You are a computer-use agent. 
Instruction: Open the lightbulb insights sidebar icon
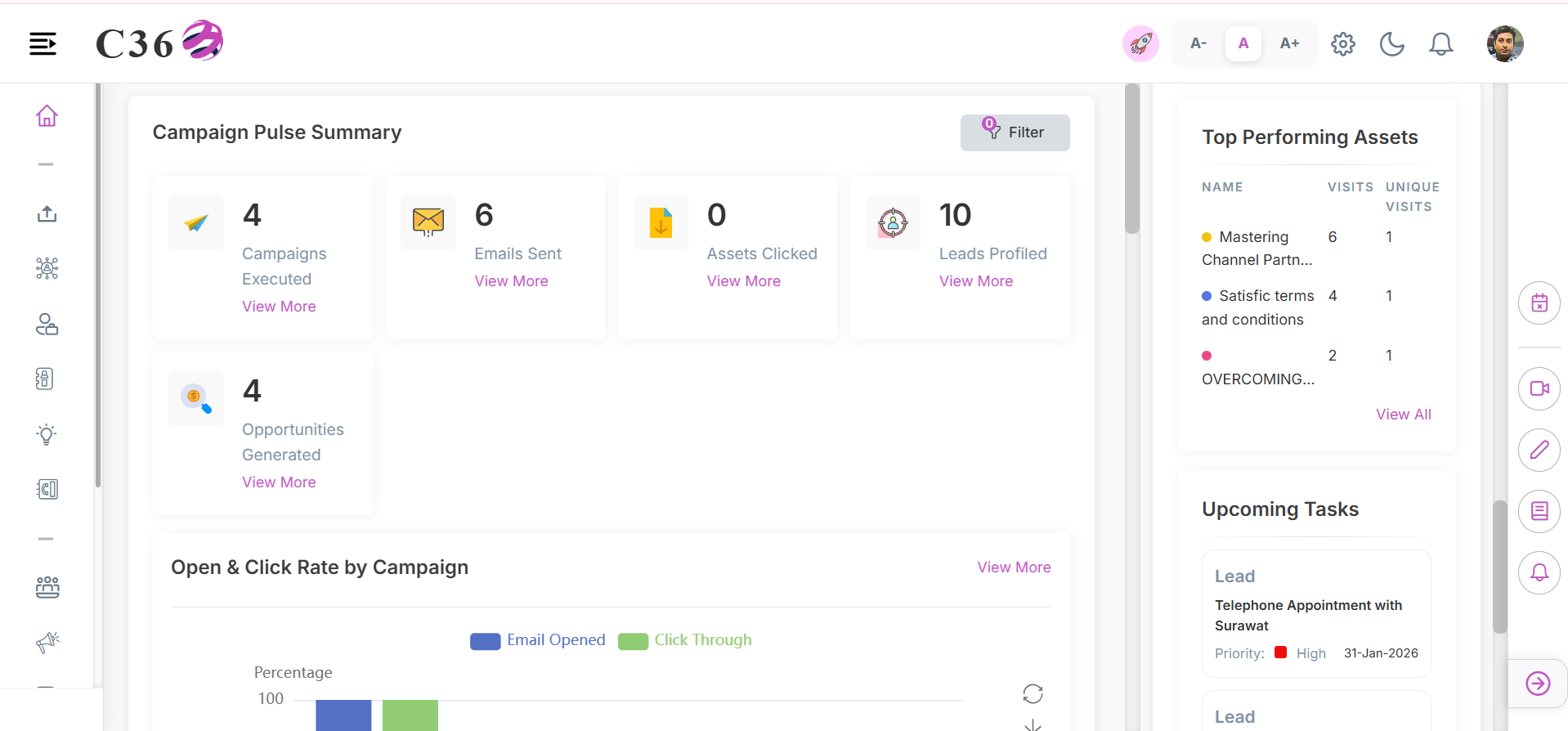coord(47,434)
